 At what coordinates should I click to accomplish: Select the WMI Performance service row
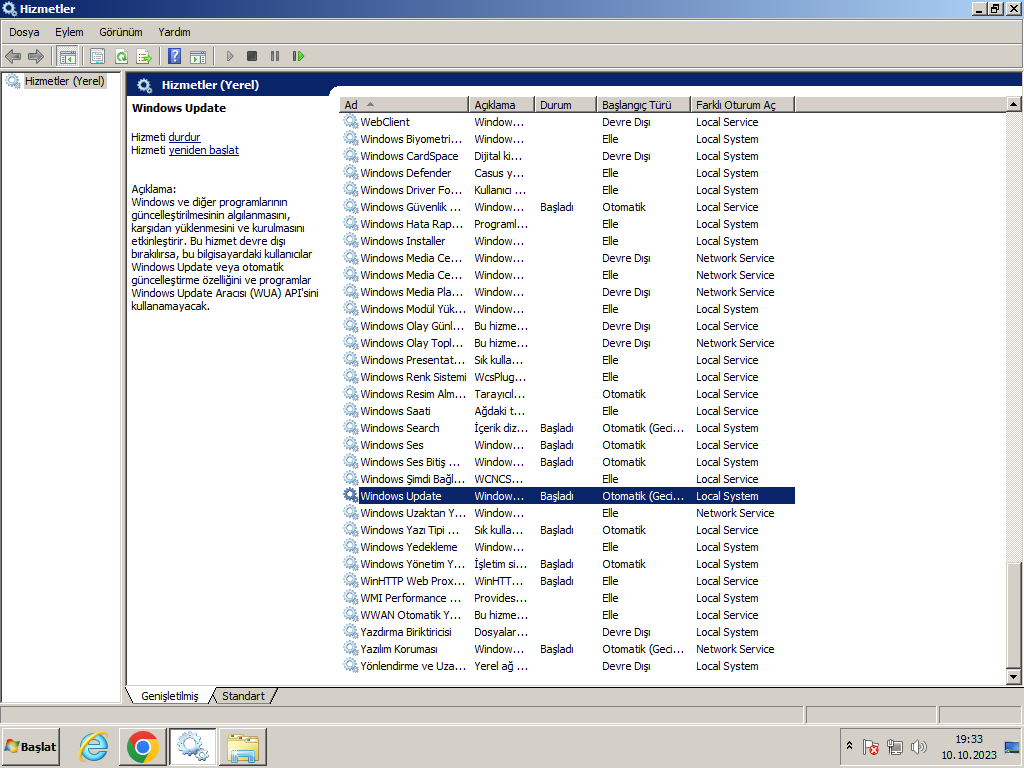568,598
